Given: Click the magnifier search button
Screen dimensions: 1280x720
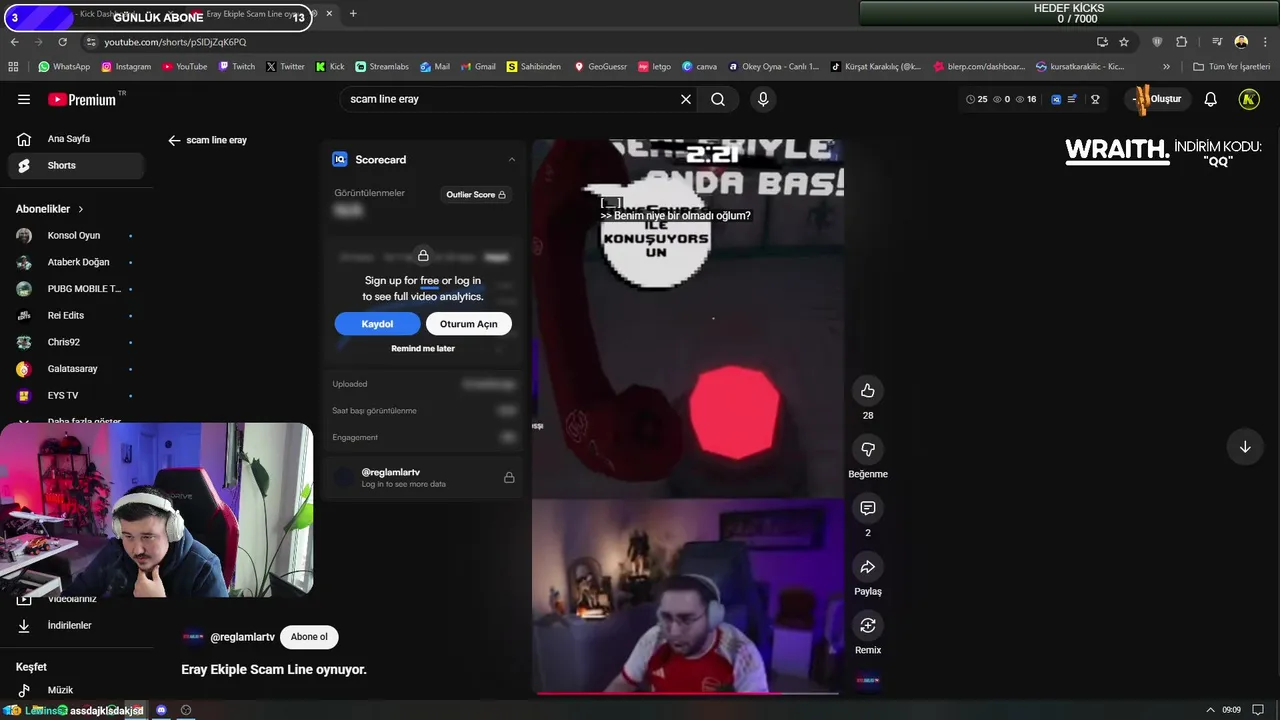Looking at the screenshot, I should click(718, 99).
